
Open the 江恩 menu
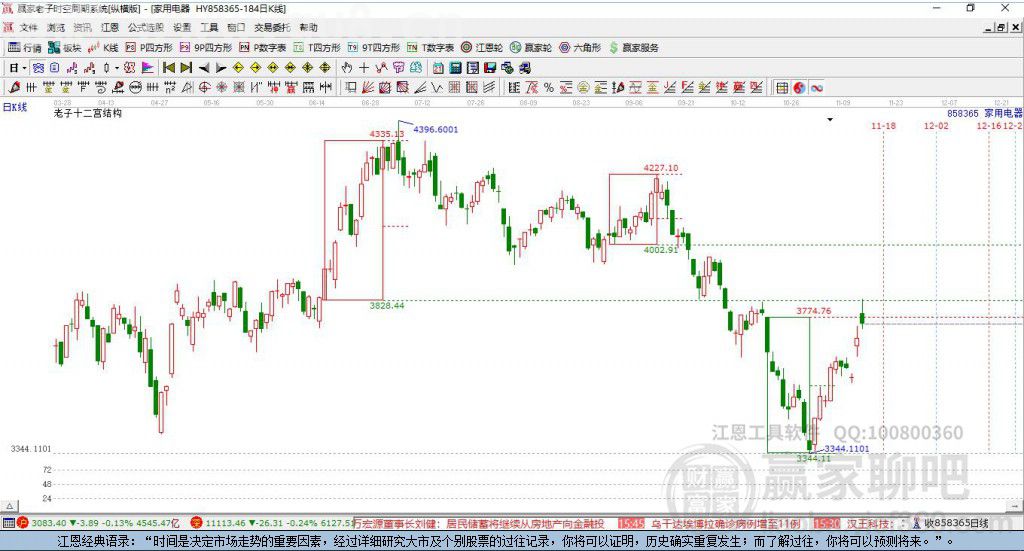[x=110, y=27]
